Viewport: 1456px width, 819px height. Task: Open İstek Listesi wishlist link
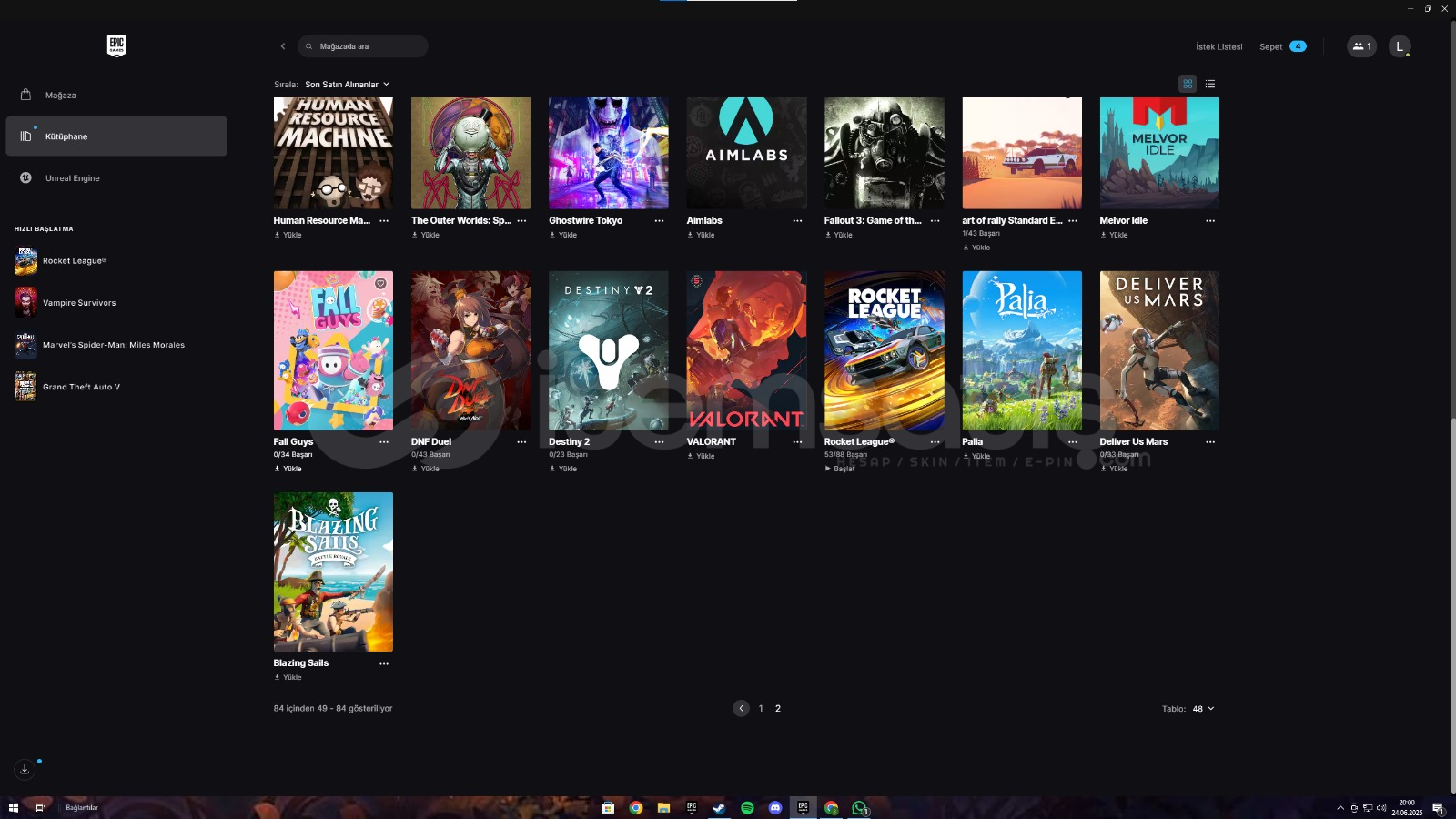[x=1218, y=46]
